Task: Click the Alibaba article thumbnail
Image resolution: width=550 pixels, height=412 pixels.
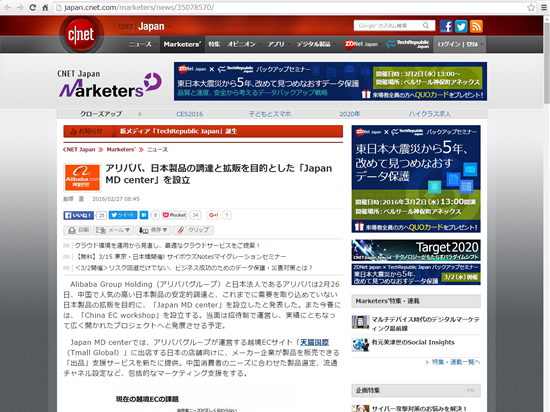Action: [x=82, y=177]
